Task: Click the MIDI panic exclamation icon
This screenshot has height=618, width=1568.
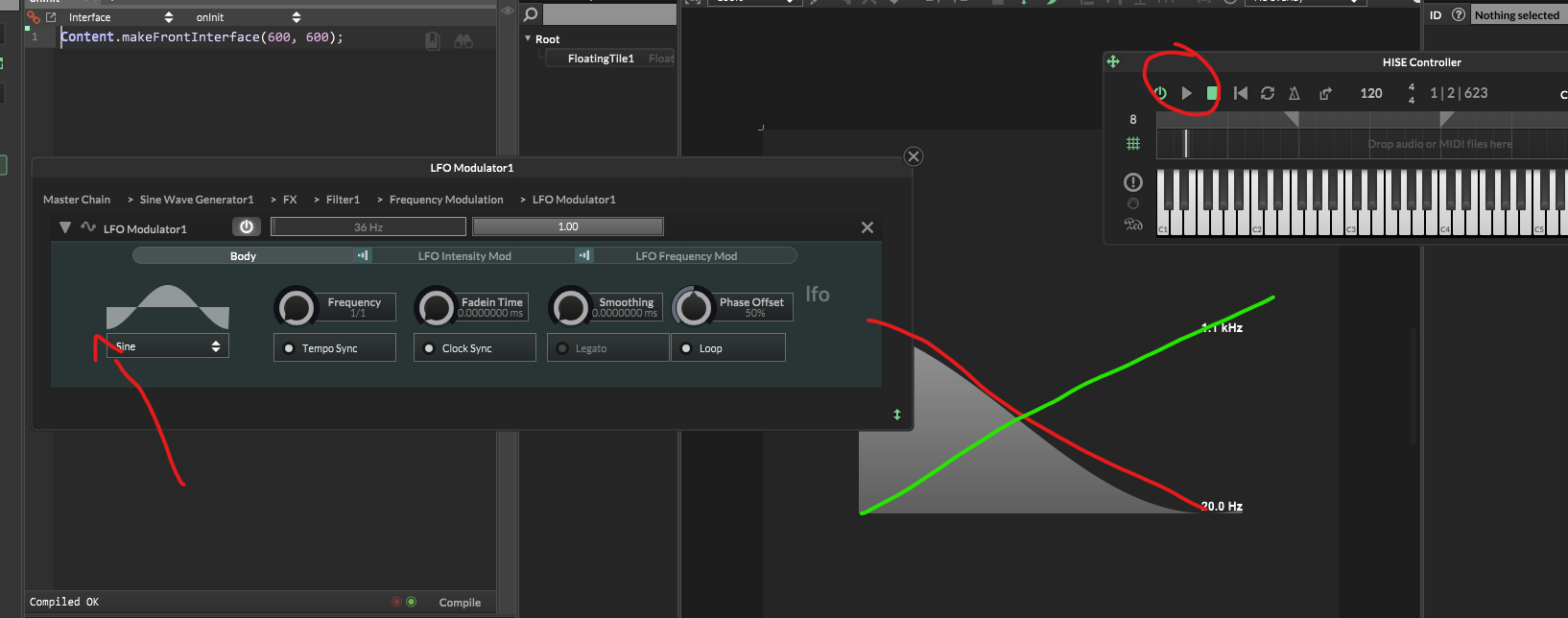Action: coord(1133,182)
